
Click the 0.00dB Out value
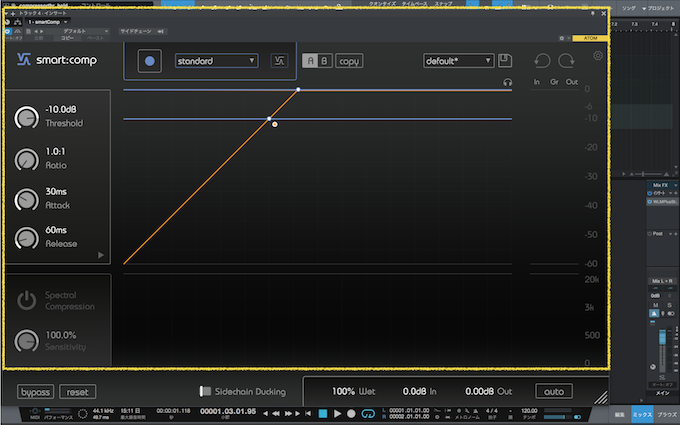488,391
